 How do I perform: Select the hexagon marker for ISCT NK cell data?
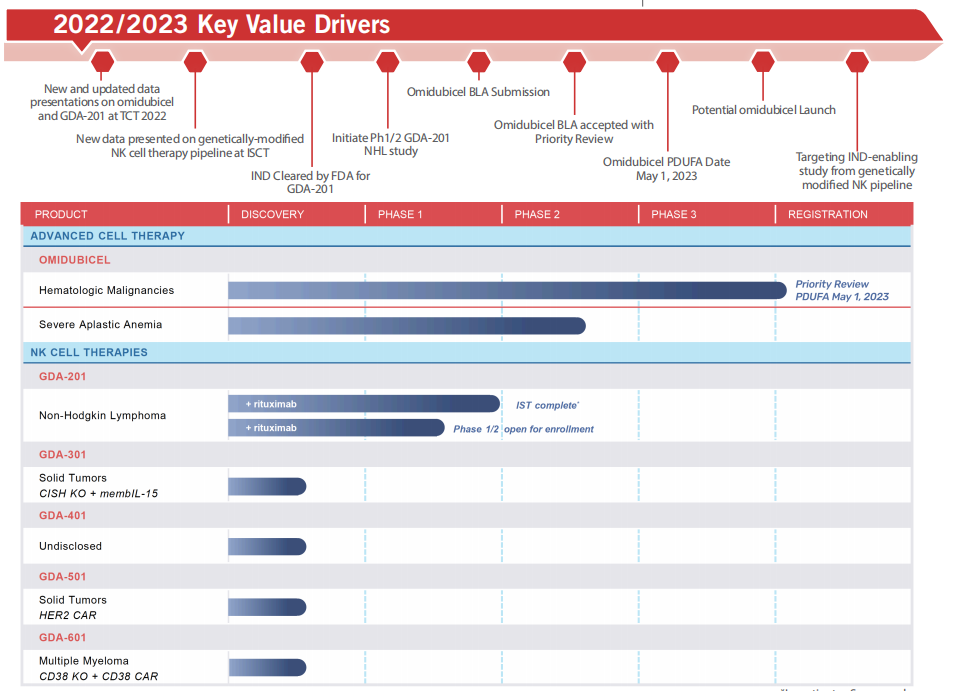point(195,62)
